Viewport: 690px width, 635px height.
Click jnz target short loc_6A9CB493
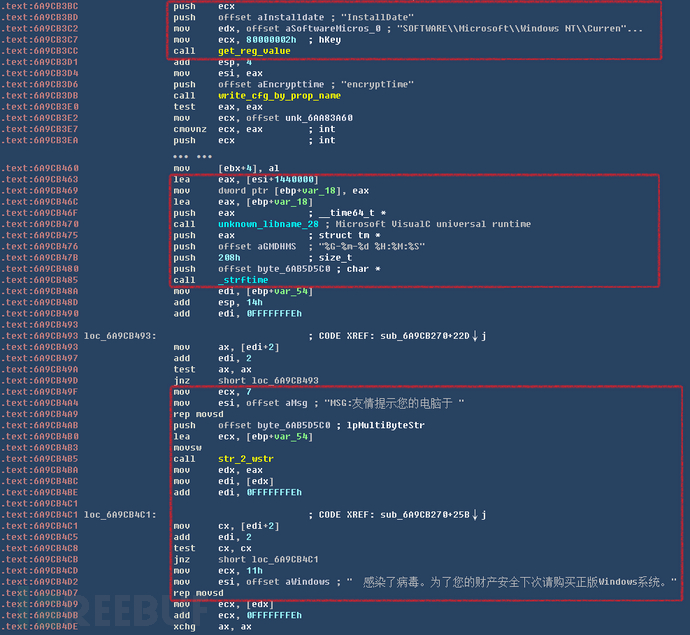pos(268,381)
